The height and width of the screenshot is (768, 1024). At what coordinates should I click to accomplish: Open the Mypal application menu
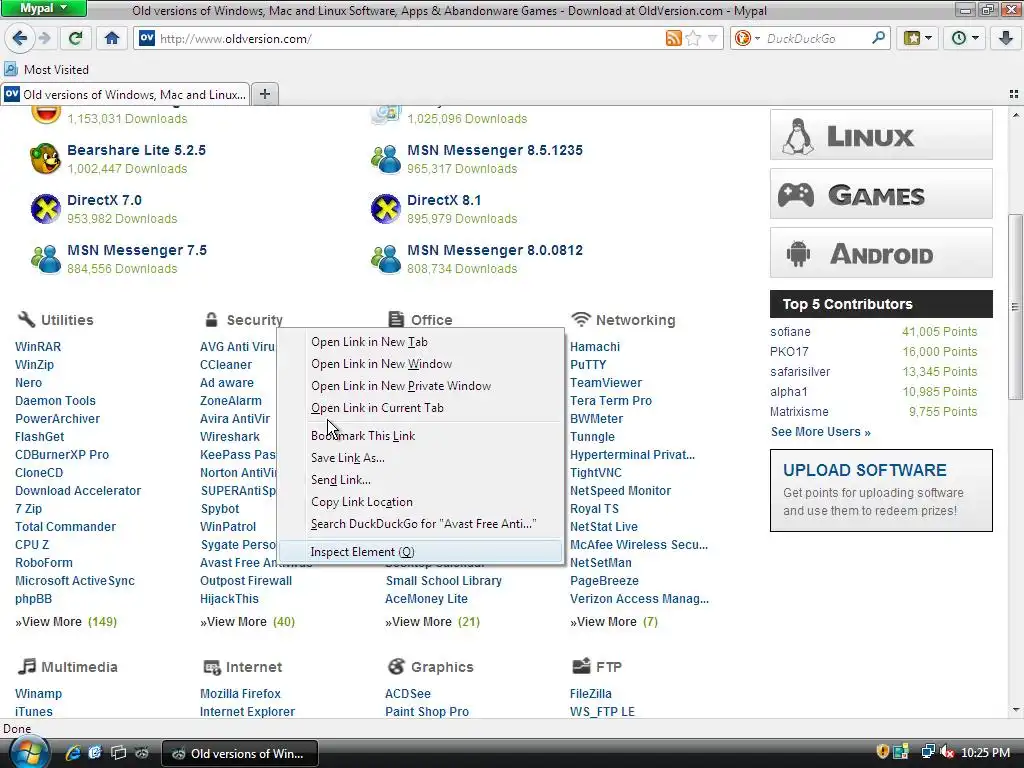click(43, 8)
